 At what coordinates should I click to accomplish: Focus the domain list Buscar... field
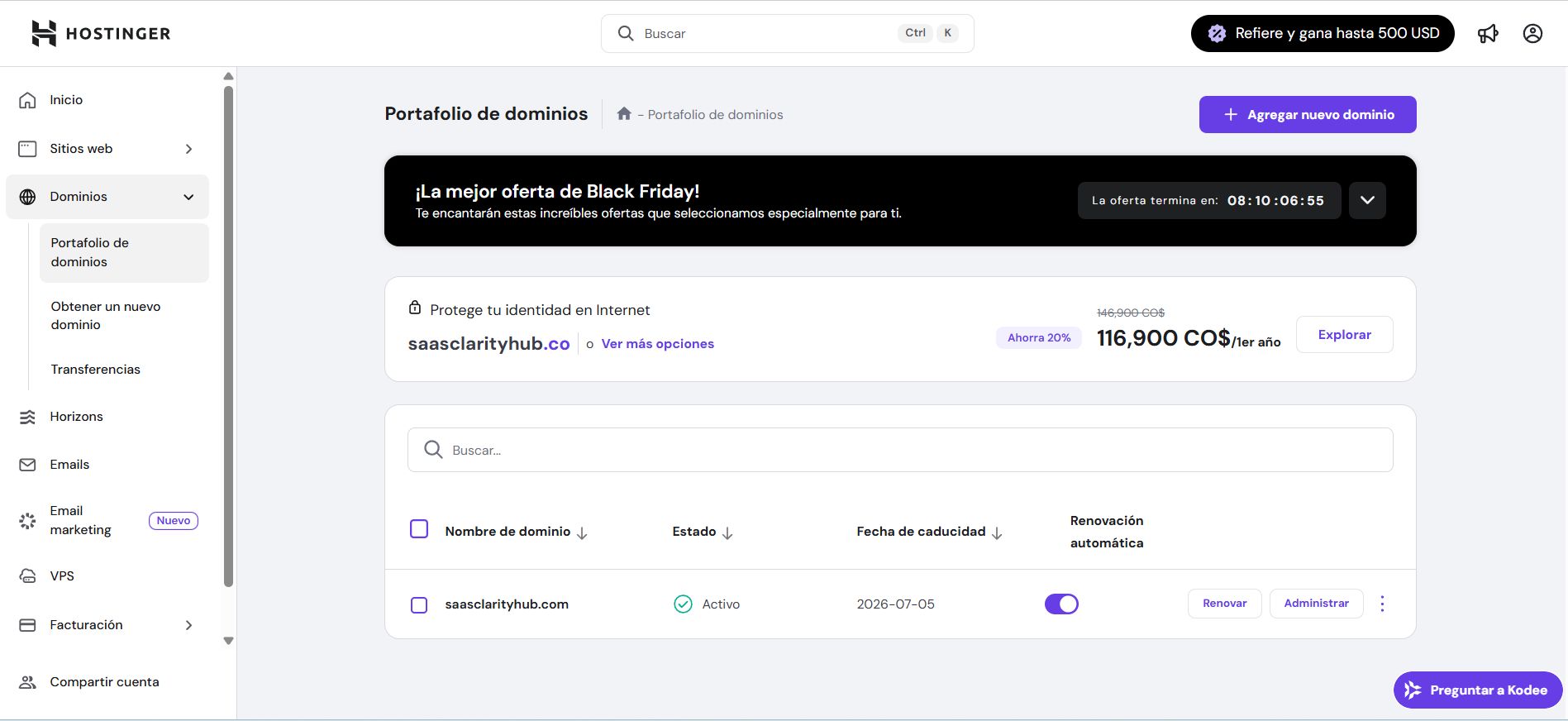pos(900,450)
